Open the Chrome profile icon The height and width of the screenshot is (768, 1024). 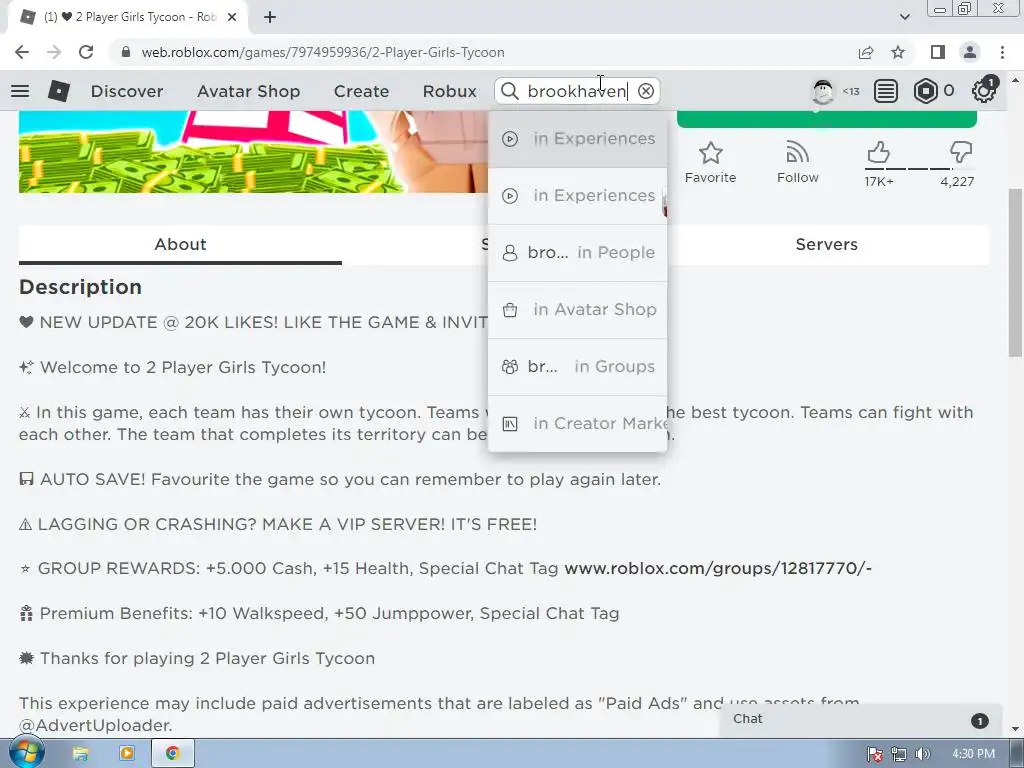[x=970, y=52]
